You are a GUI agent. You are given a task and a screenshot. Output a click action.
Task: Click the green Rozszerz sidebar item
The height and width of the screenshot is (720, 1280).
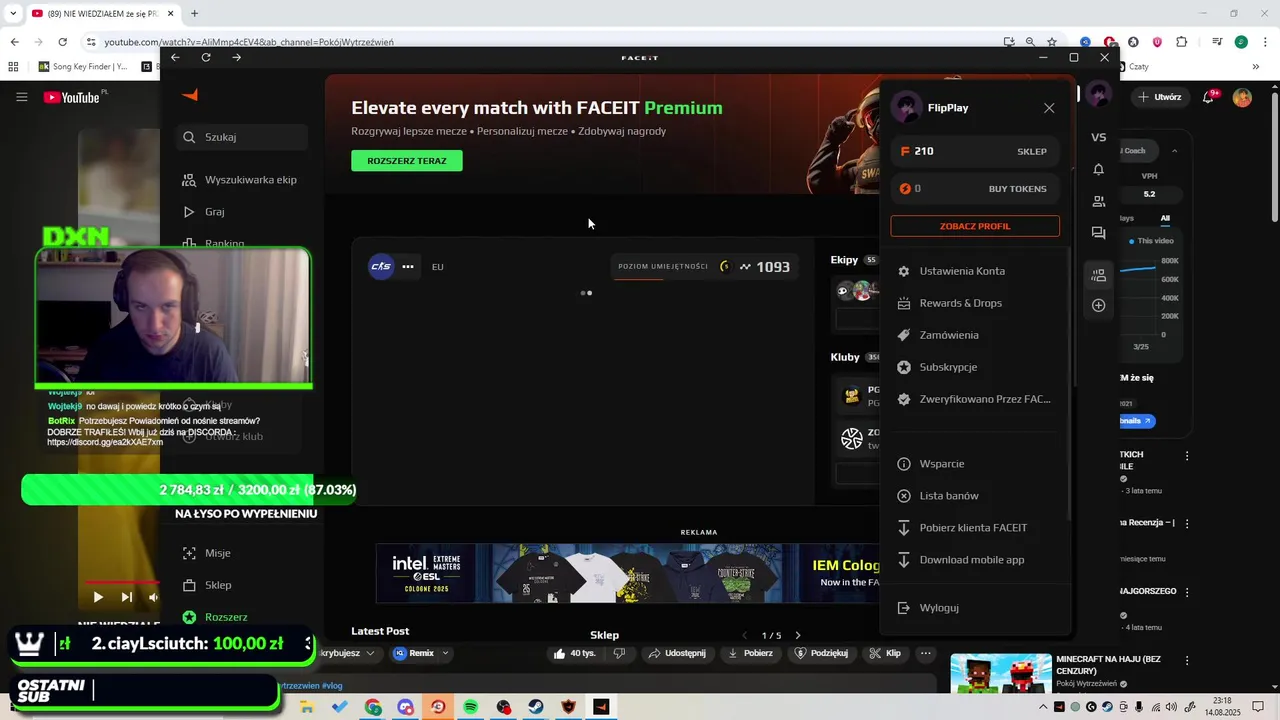pos(215,617)
